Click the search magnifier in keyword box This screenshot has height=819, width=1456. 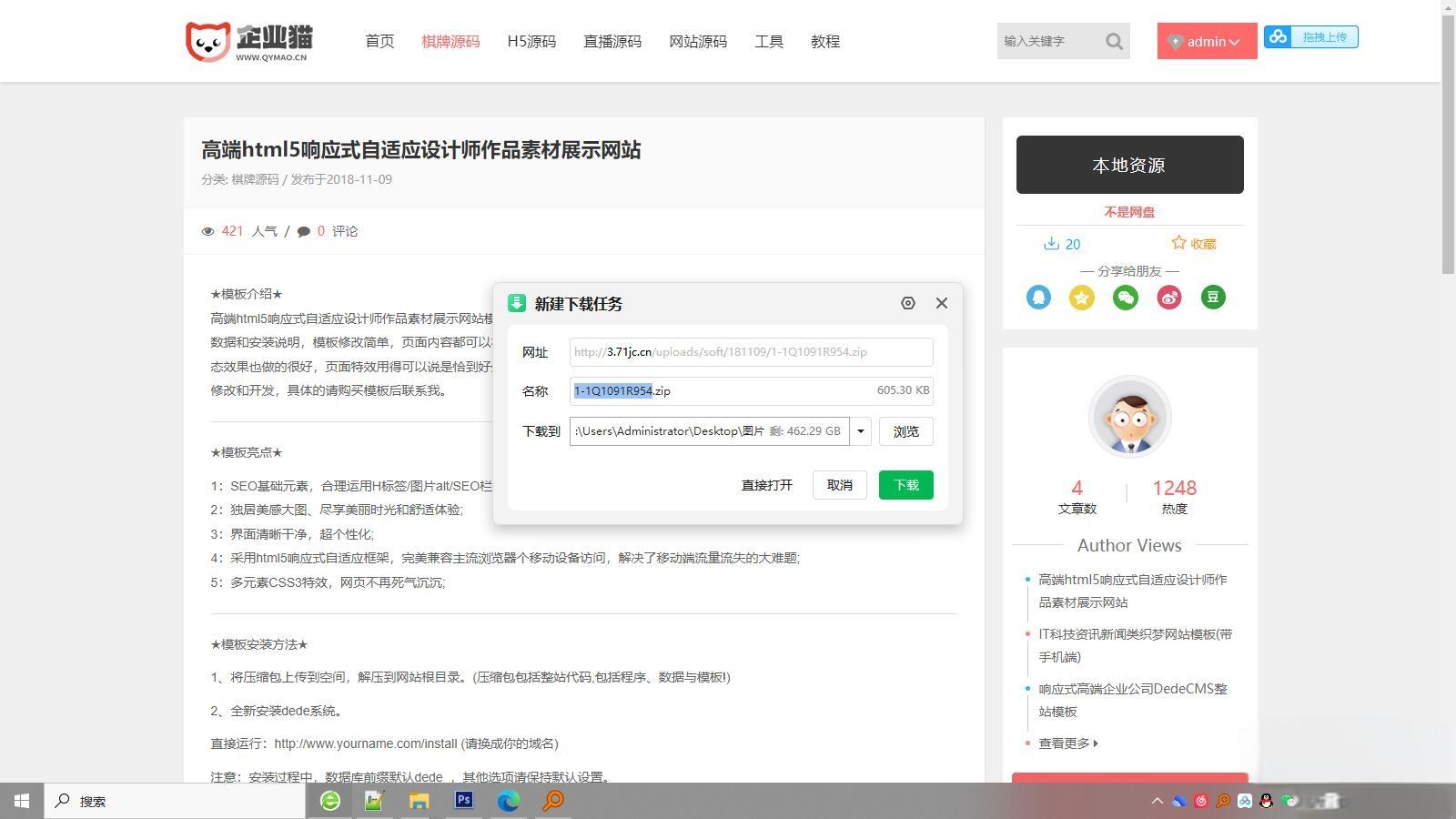[1114, 41]
